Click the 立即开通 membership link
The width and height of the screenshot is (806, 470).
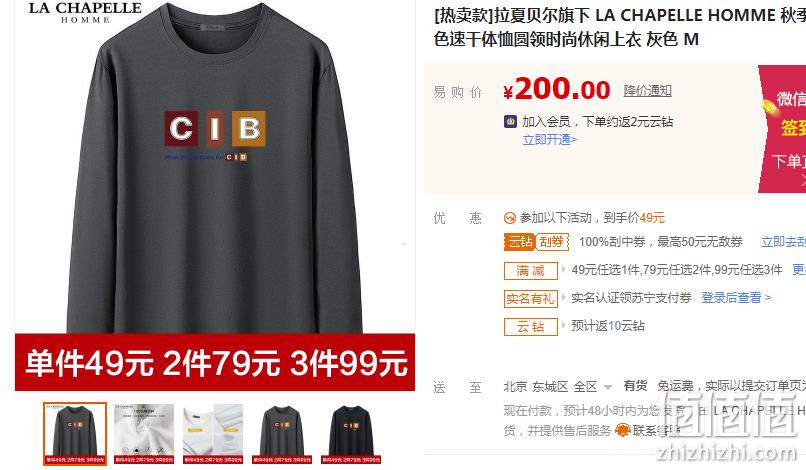549,139
